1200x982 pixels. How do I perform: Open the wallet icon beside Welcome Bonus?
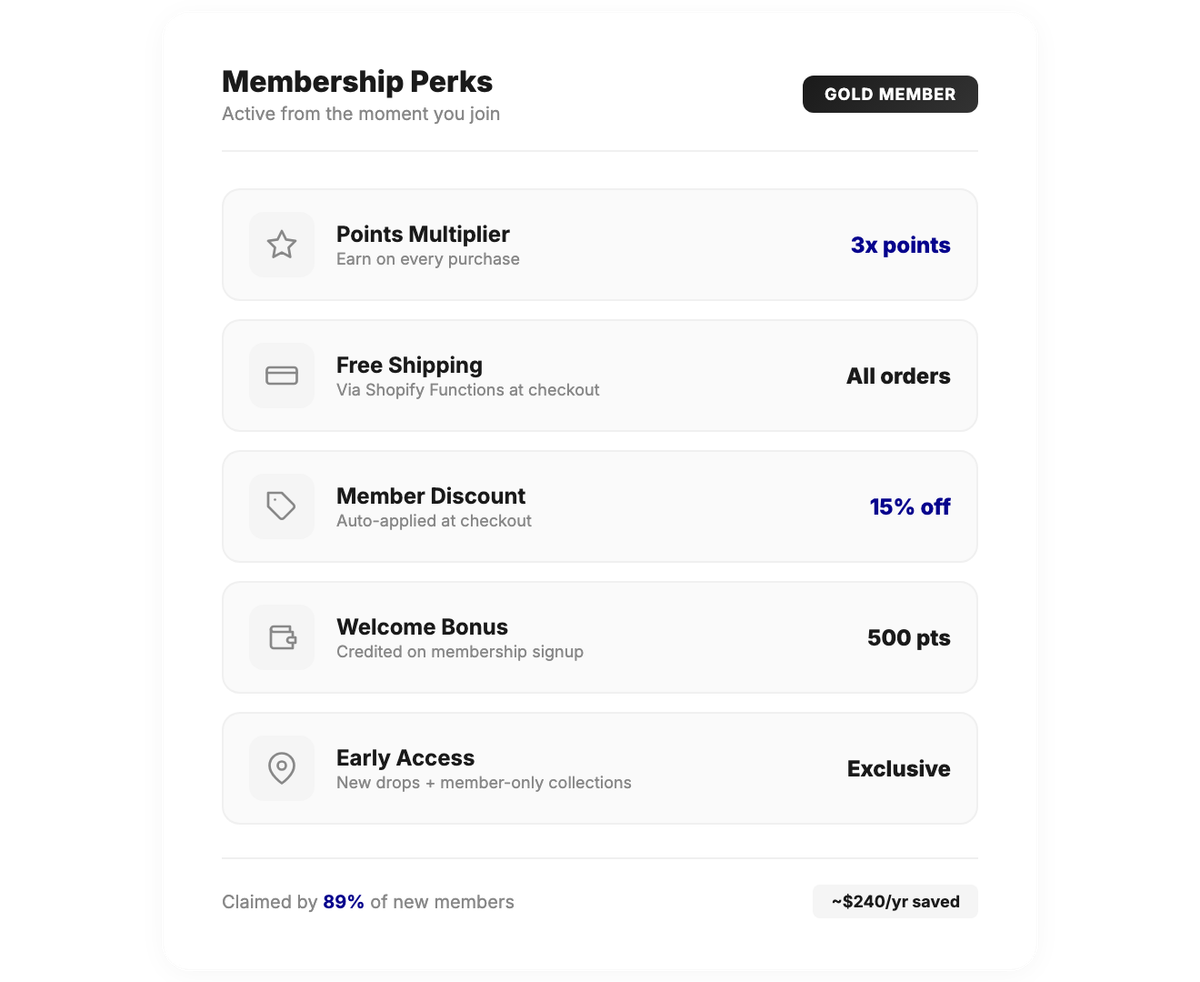tap(281, 637)
